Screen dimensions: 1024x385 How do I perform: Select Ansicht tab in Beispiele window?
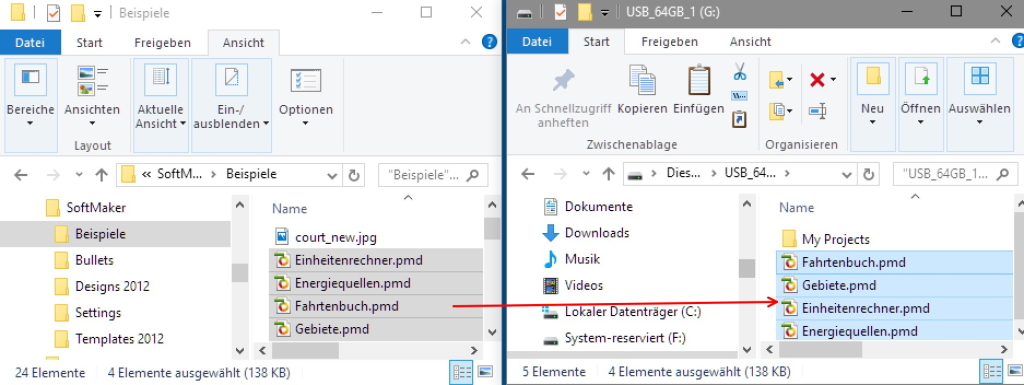[244, 42]
